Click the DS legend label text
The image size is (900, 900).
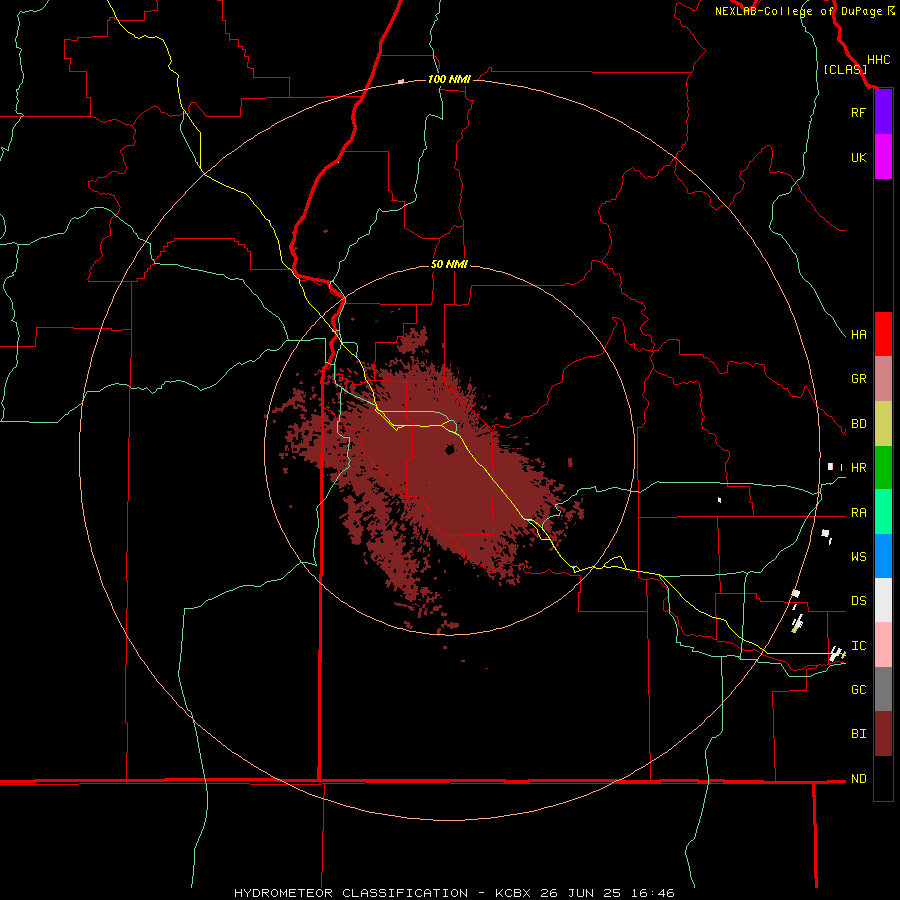click(x=858, y=601)
